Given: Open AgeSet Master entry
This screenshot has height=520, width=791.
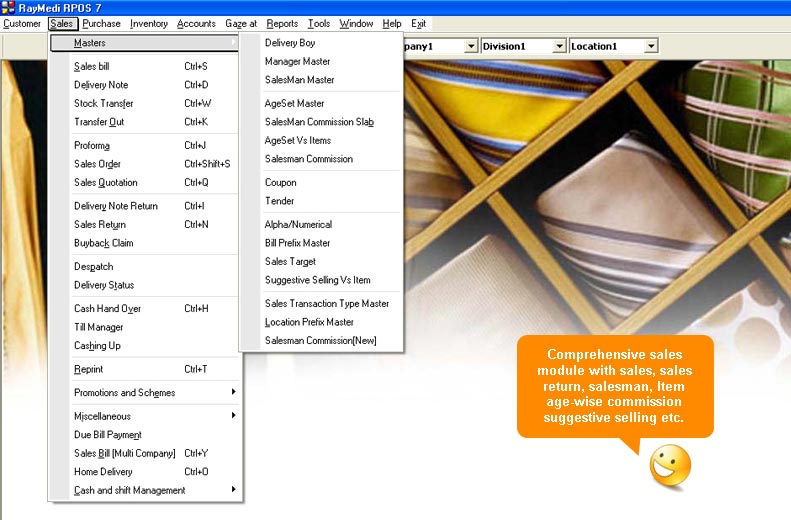Looking at the screenshot, I should point(321,103).
